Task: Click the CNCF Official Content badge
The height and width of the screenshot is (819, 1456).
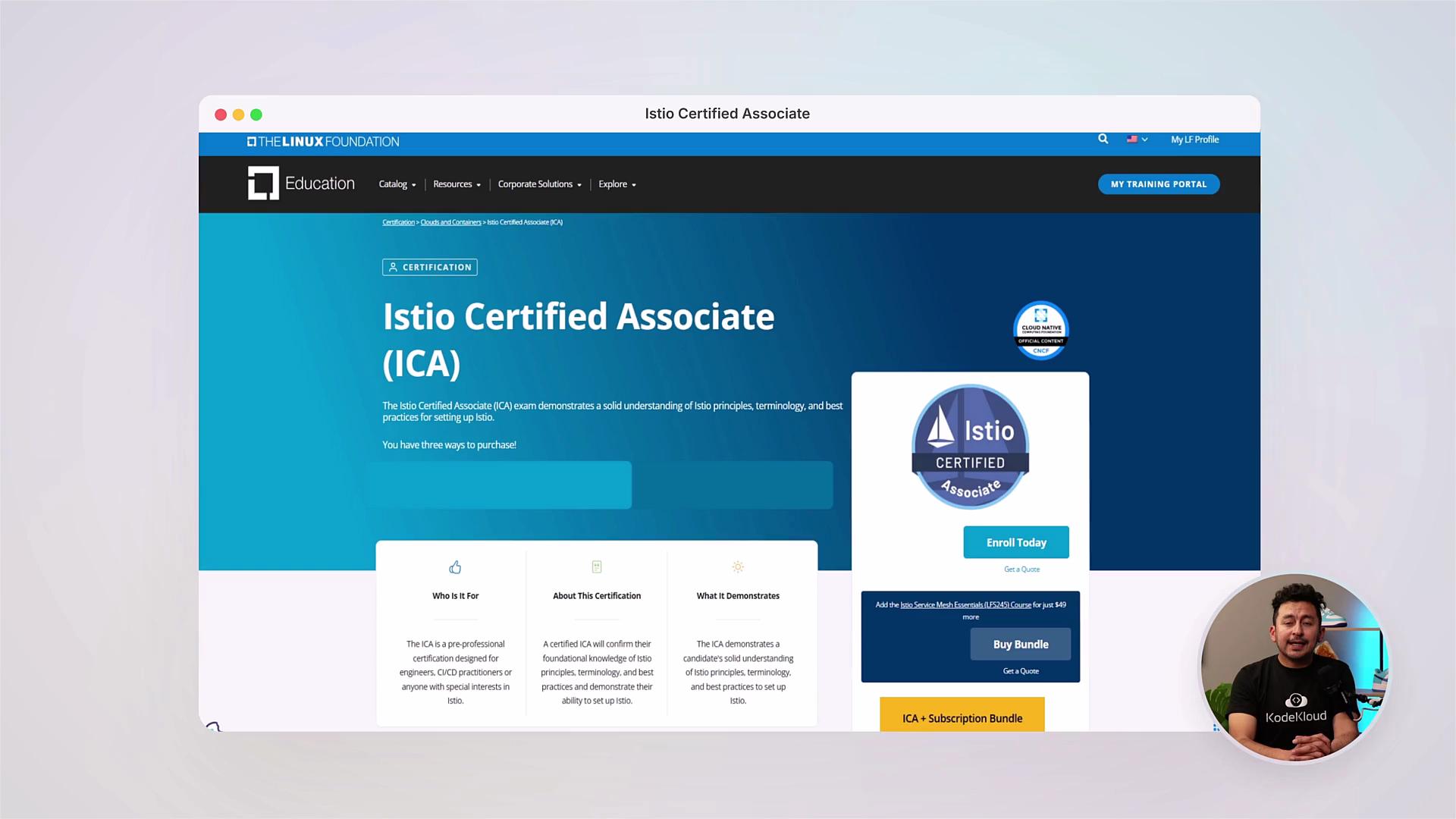Action: [x=1040, y=331]
